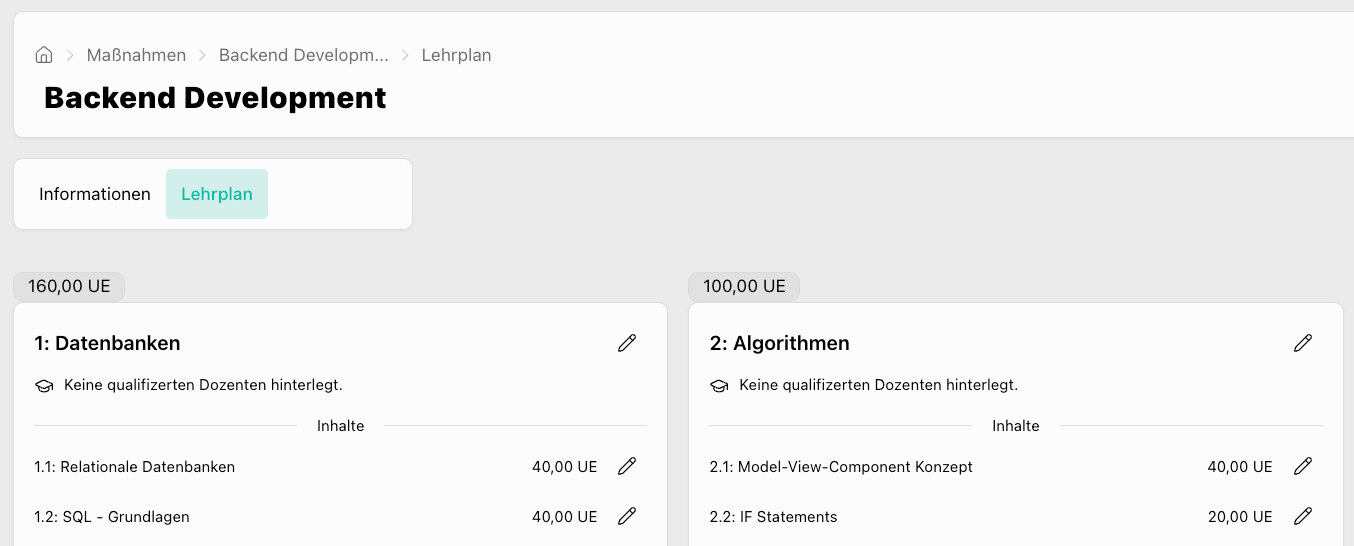This screenshot has width=1354, height=546.
Task: Switch to the Informationen tab
Action: tap(95, 194)
